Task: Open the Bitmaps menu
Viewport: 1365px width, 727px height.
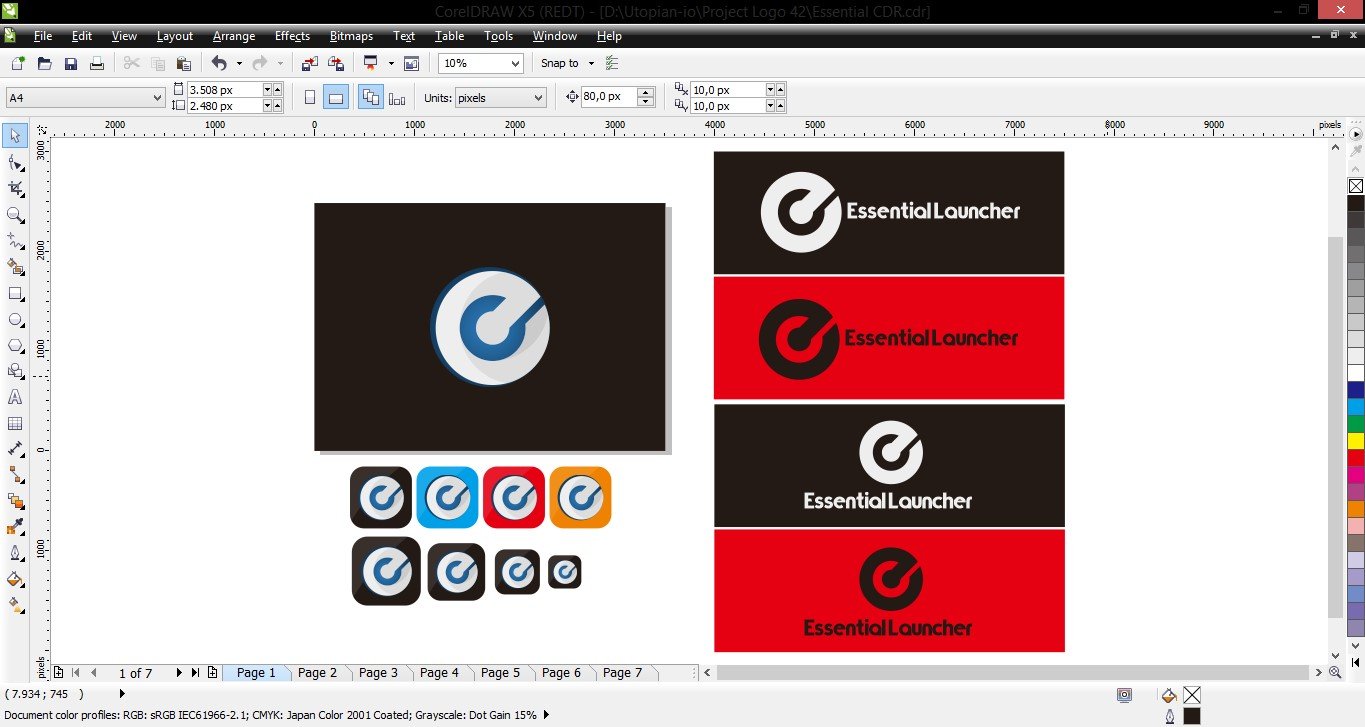Action: pos(351,36)
